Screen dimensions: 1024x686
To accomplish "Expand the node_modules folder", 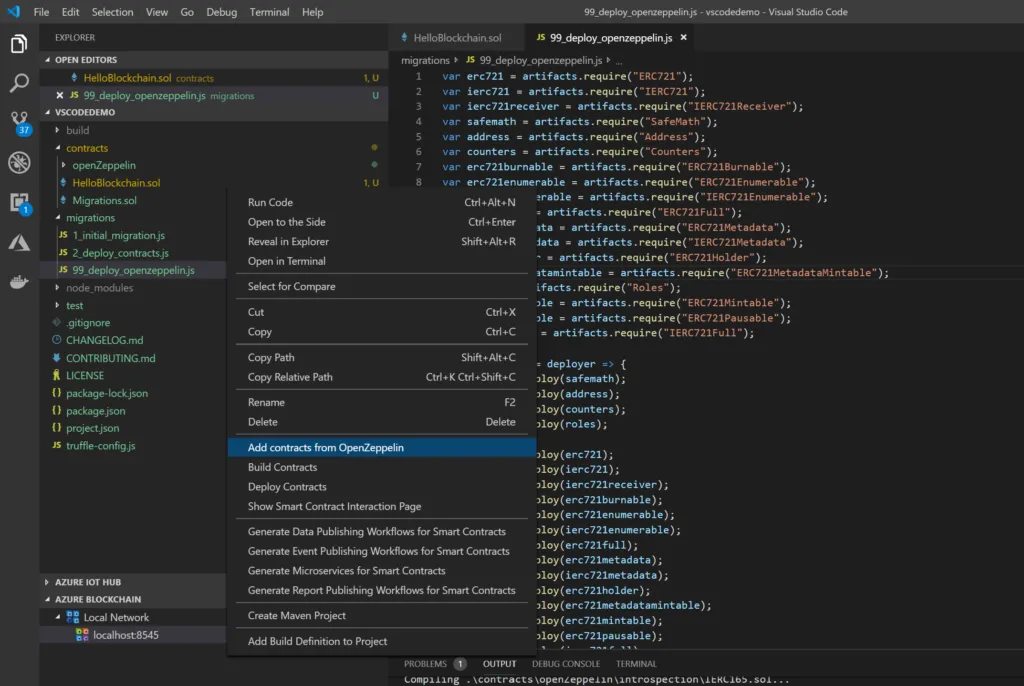I will coord(57,287).
